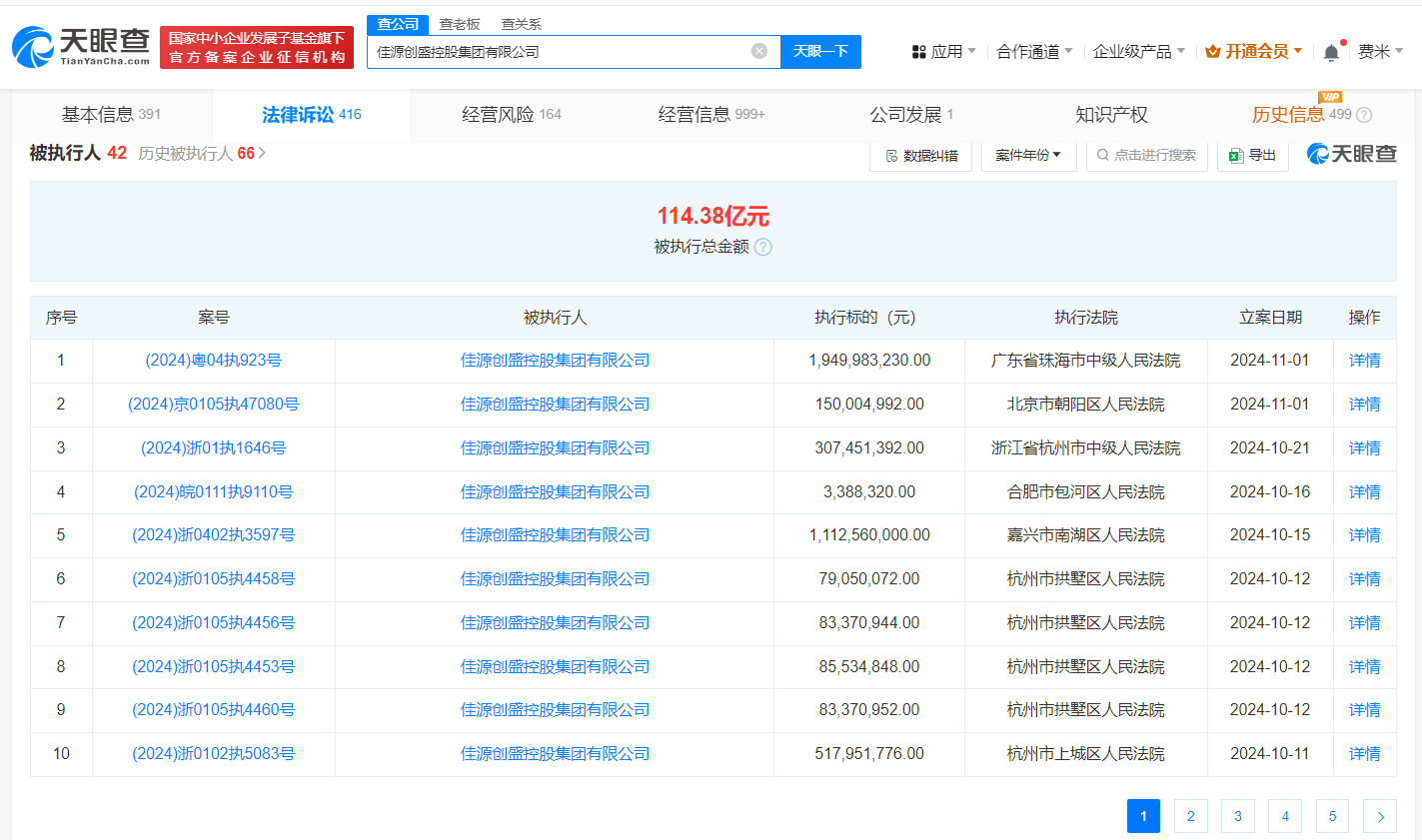Go to page 2 of results
This screenshot has width=1422, height=840.
pyautogui.click(x=1190, y=816)
